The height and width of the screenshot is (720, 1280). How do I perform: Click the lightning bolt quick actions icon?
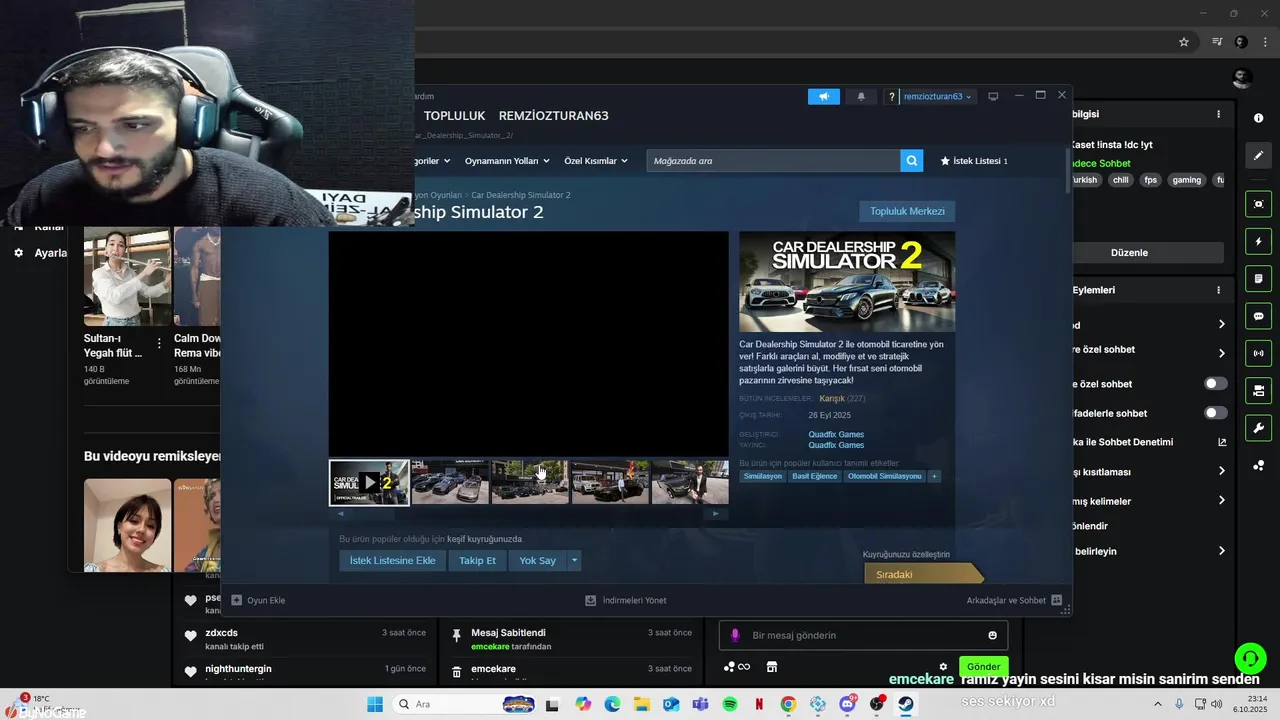pyautogui.click(x=1258, y=242)
